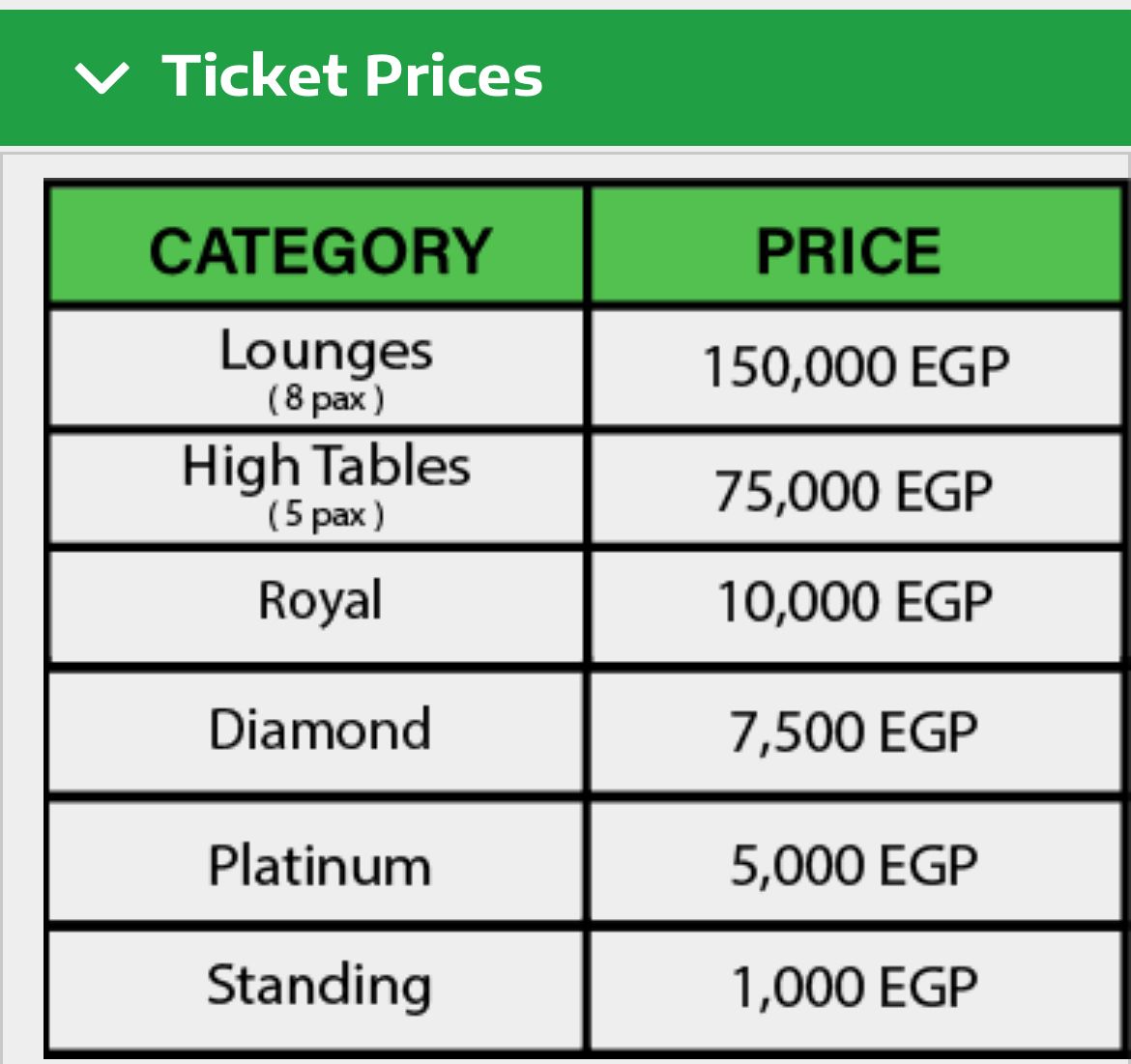Click the Ticket Prices section title

352,75
